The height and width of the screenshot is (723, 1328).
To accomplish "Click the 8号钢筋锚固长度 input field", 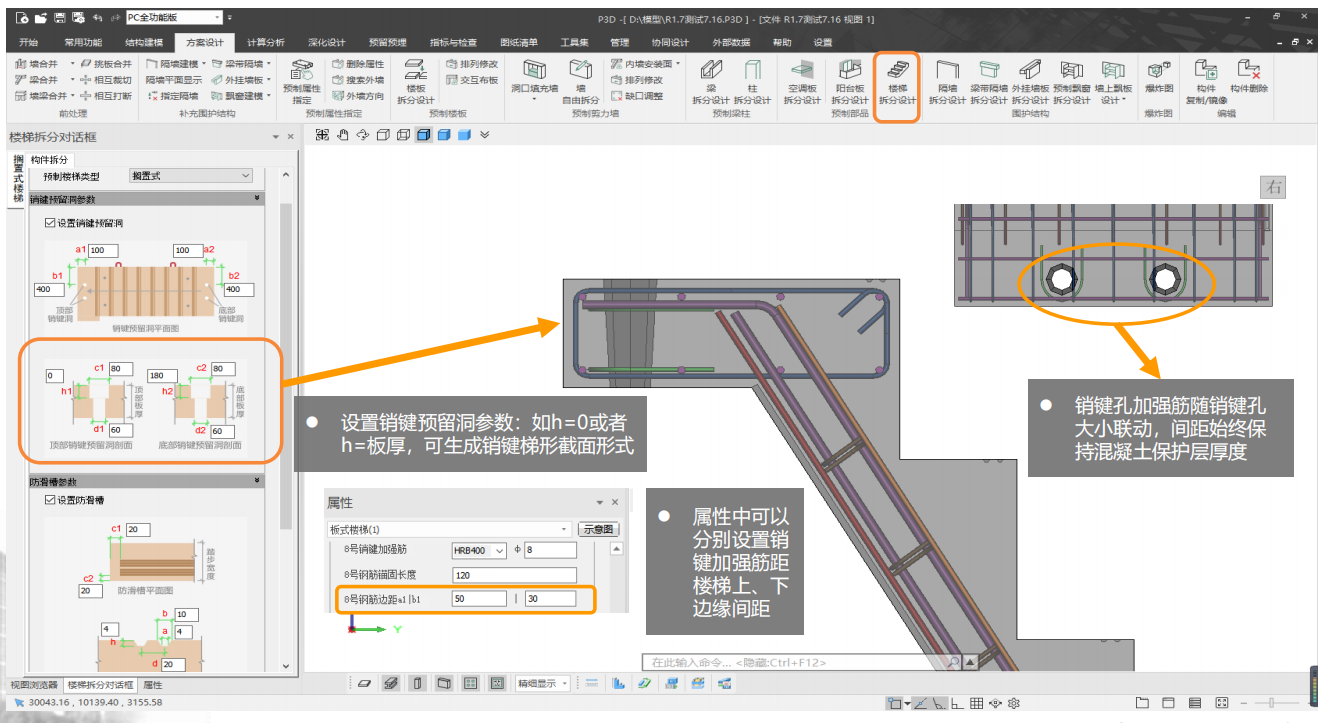I will (513, 575).
